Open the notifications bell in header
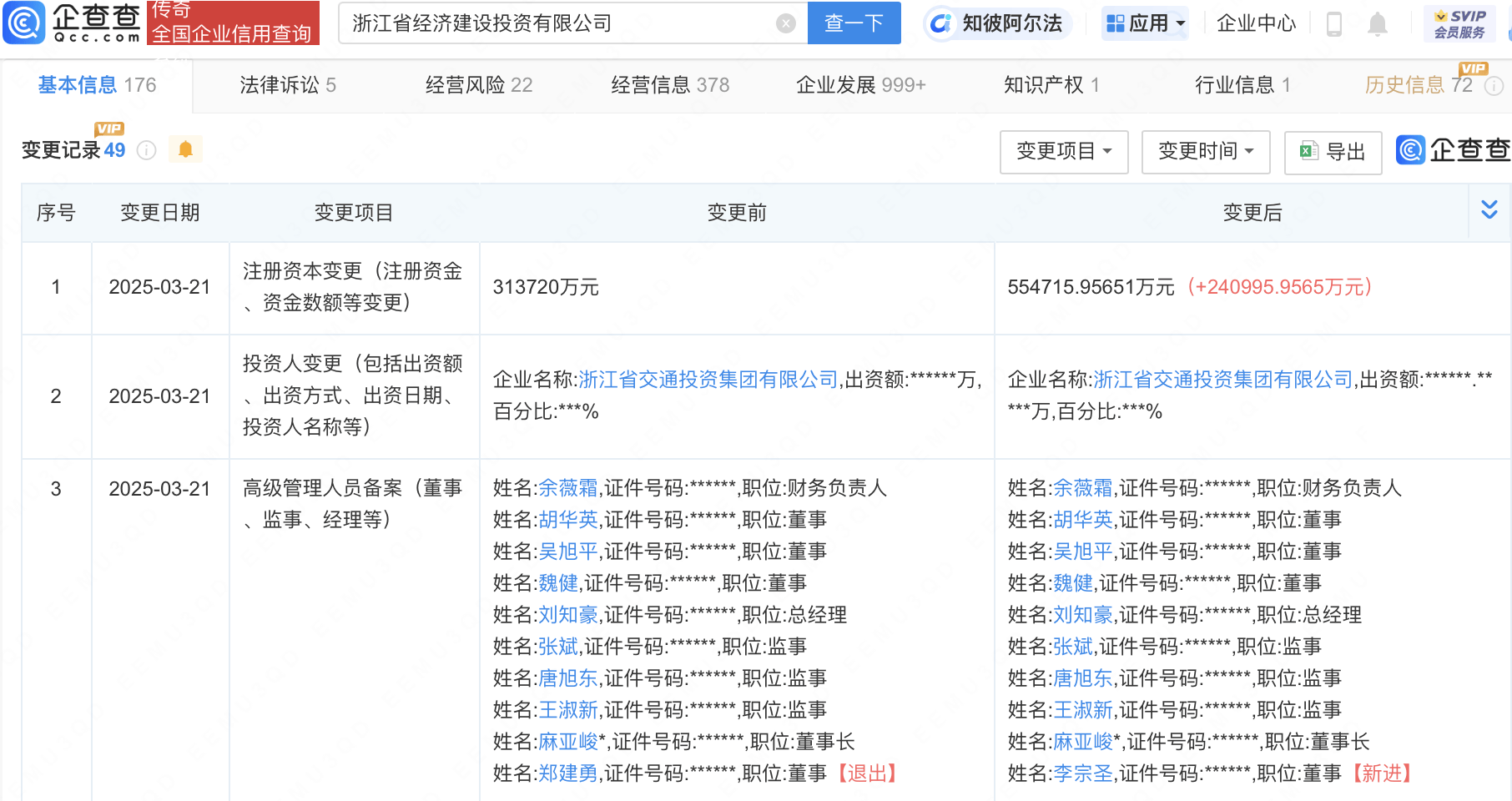The image size is (1512, 801). pyautogui.click(x=1378, y=24)
